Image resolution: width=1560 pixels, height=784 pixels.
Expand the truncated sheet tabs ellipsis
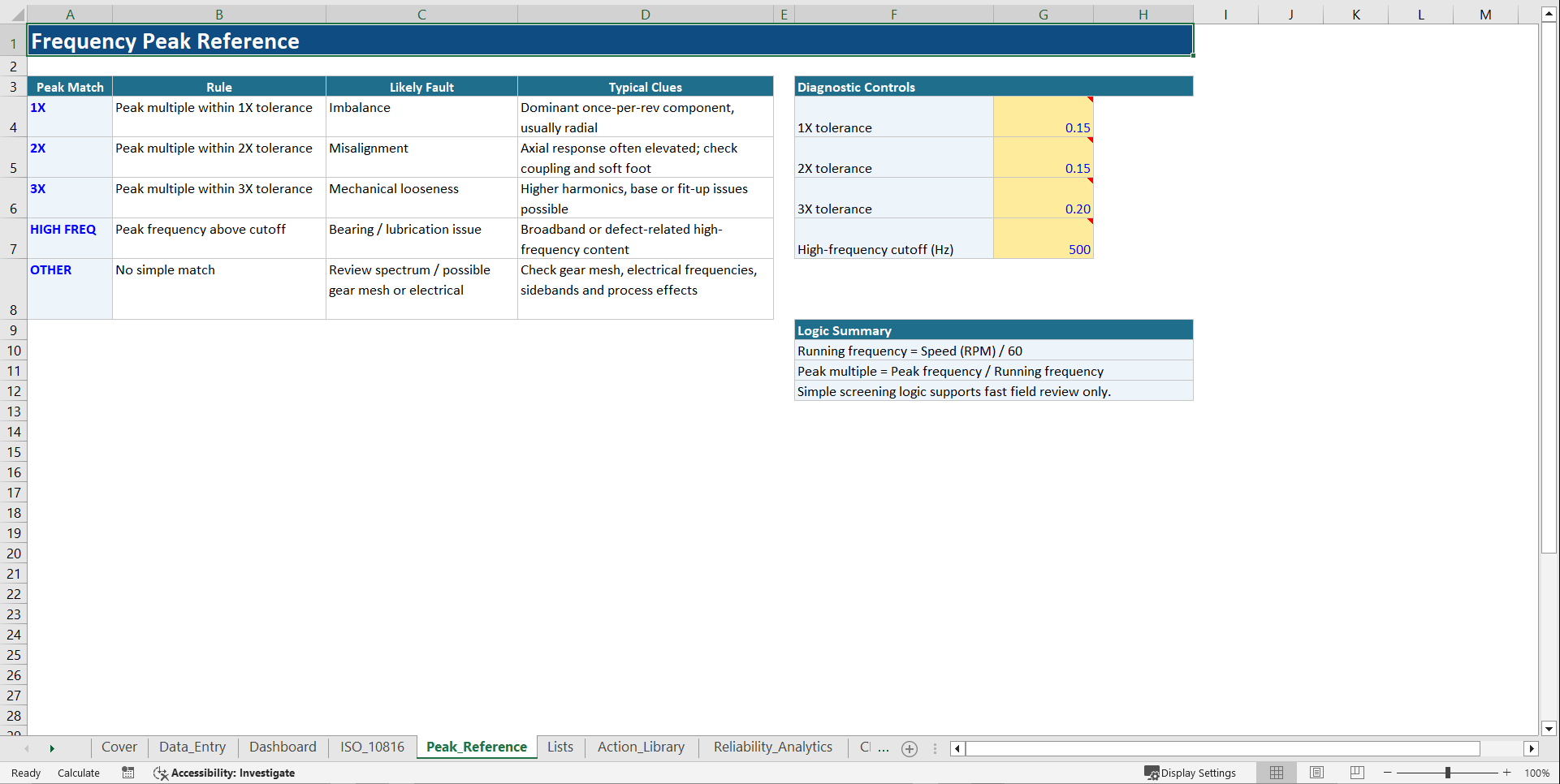pos(884,748)
